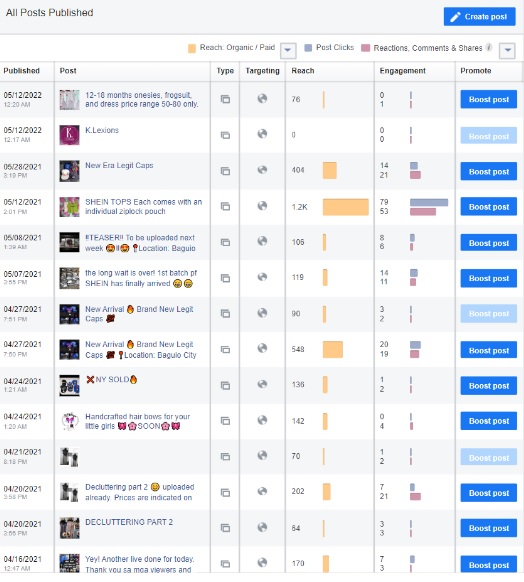Click the globe targeting icon for New Era Legit Caps

coord(262,170)
